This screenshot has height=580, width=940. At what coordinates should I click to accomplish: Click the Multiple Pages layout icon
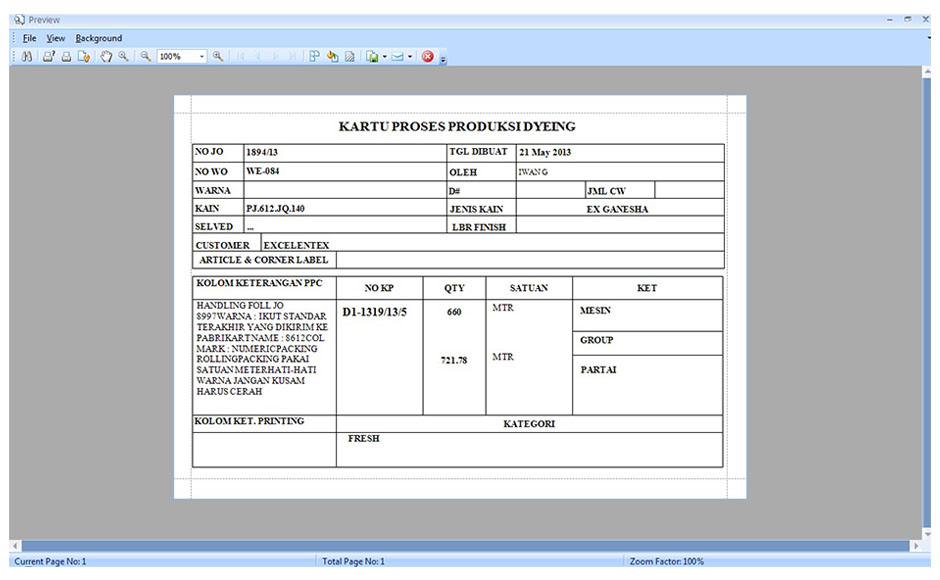pyautogui.click(x=314, y=57)
